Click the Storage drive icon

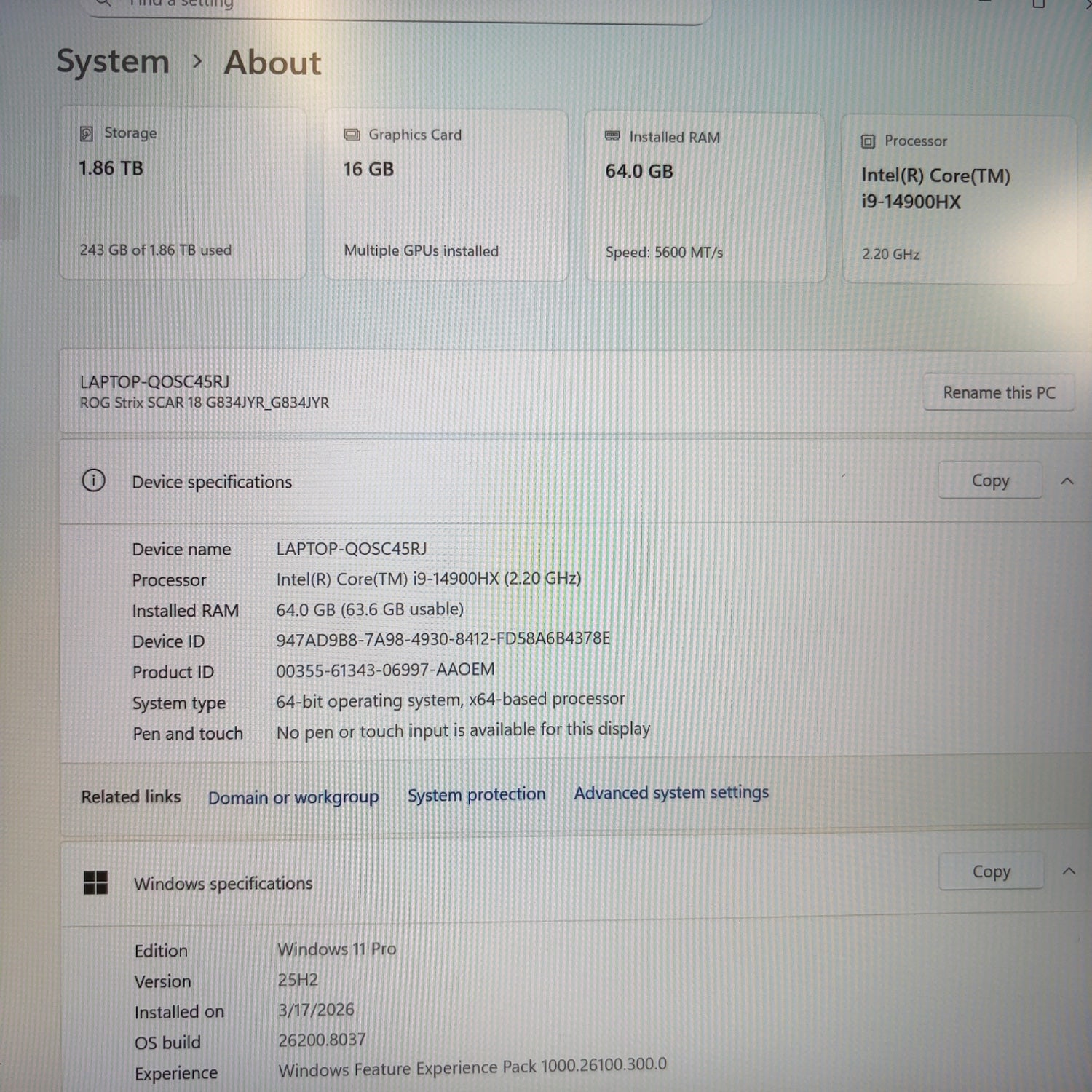tap(87, 133)
